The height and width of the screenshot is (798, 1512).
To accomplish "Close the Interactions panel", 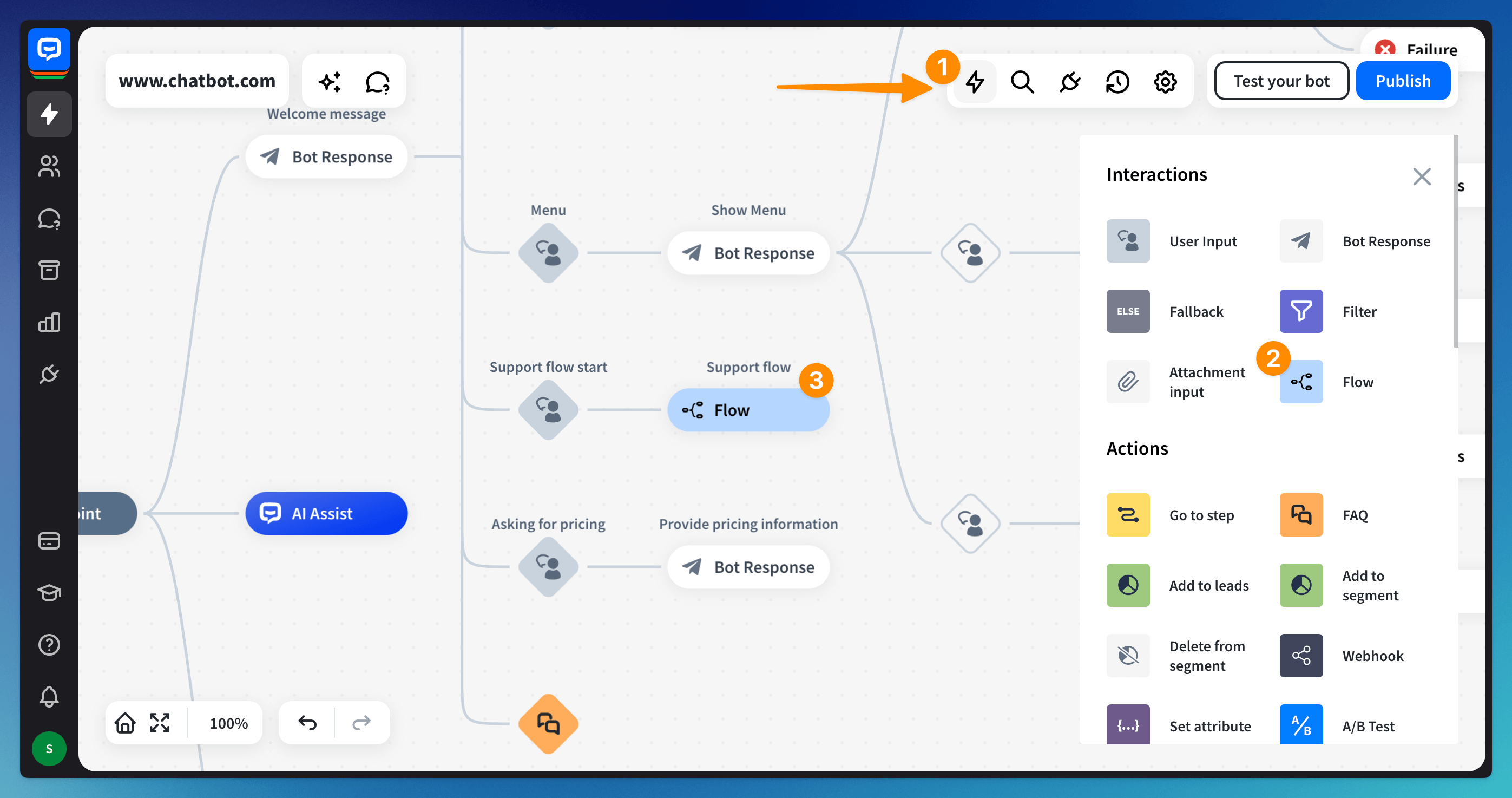I will 1421,176.
